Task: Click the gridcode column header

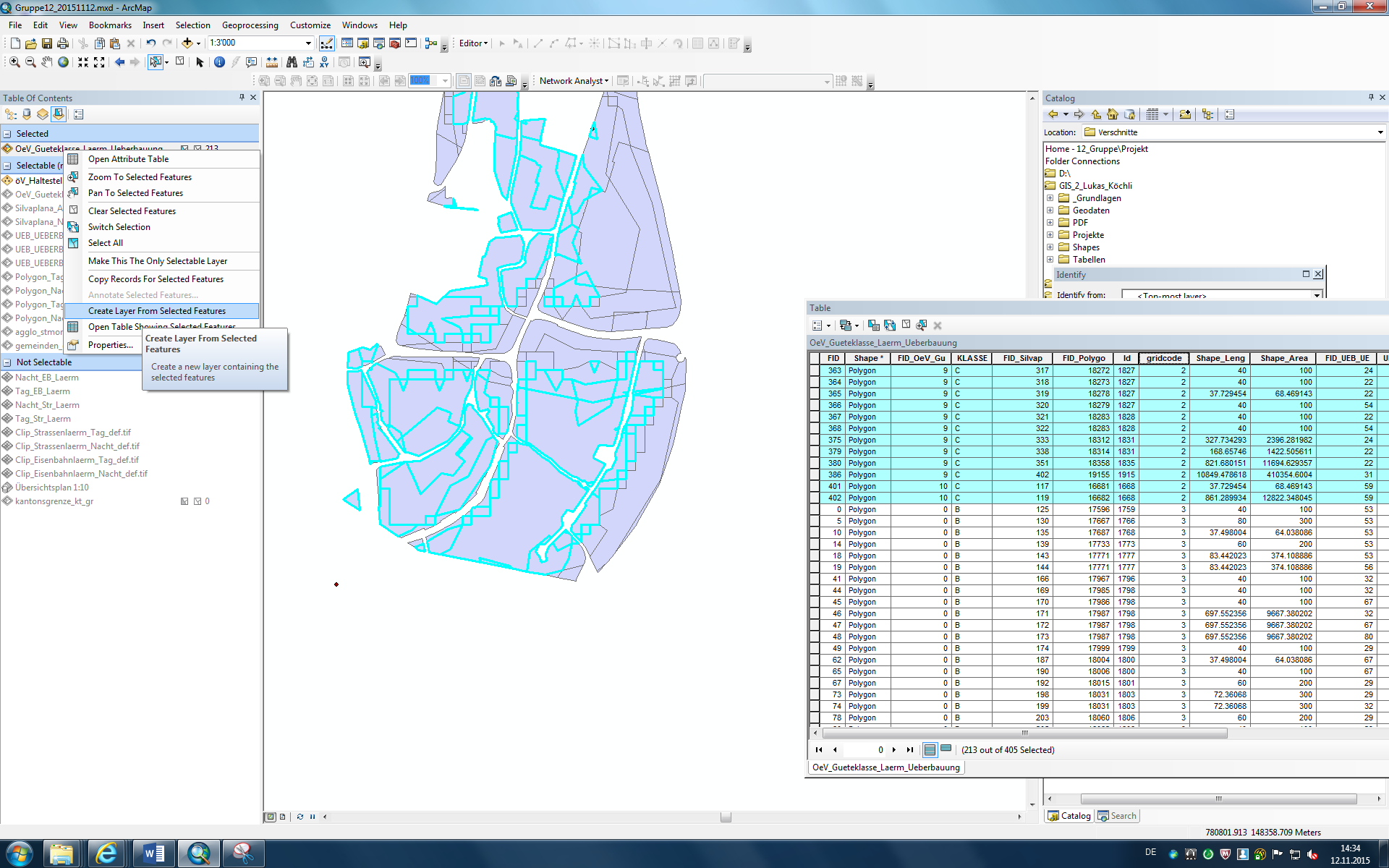Action: [1163, 358]
